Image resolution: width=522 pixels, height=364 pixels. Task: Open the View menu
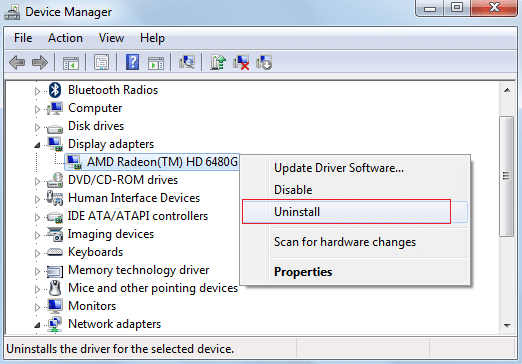(x=111, y=38)
